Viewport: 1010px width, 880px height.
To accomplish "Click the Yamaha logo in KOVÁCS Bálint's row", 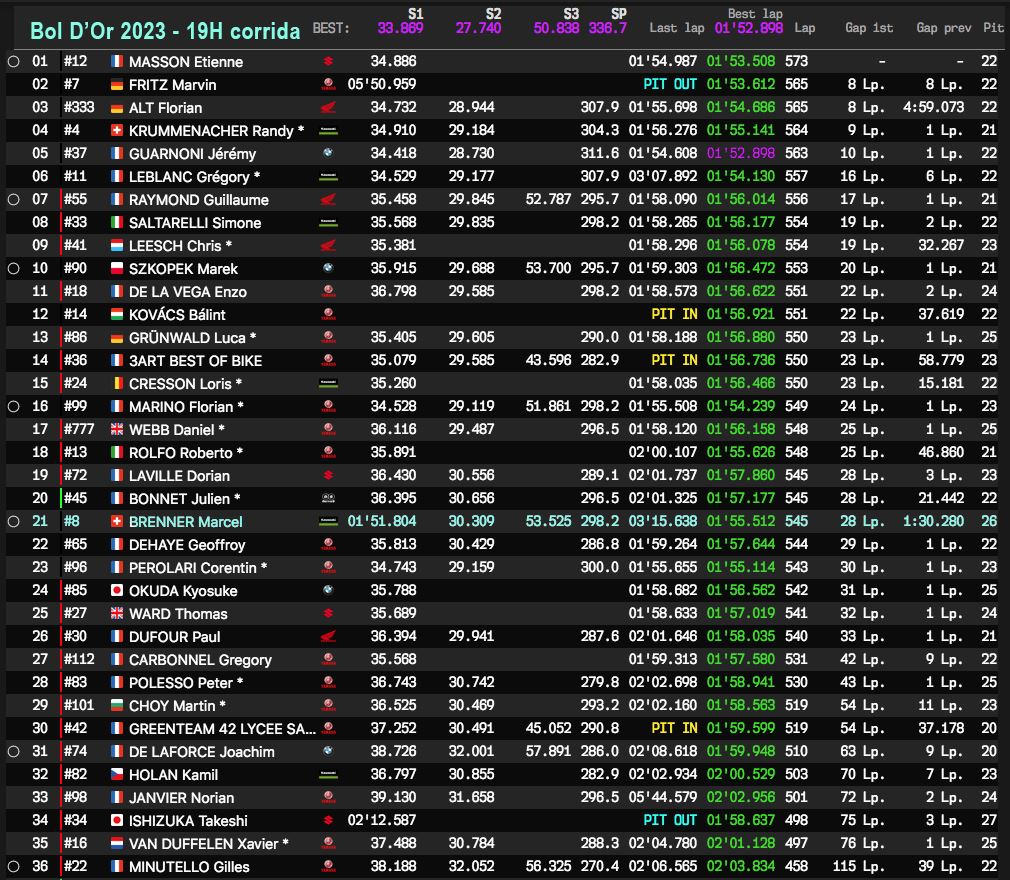I will coord(329,314).
